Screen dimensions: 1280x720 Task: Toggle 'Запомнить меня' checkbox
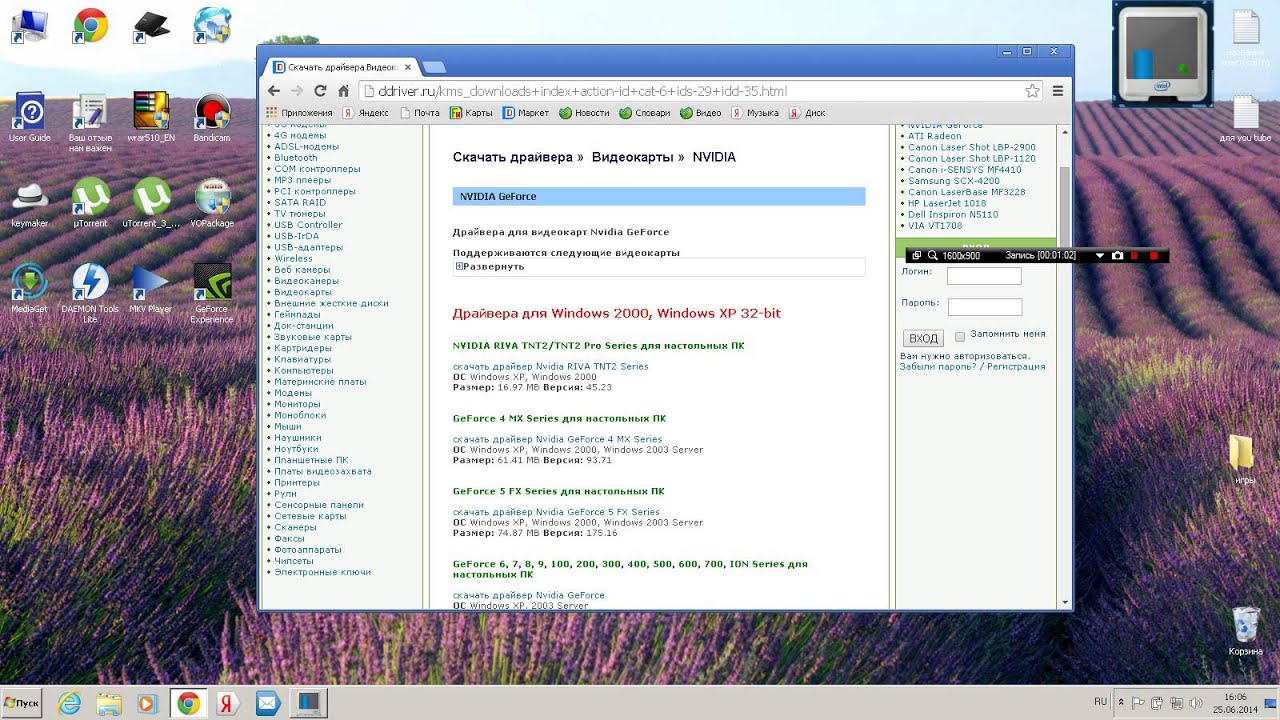960,336
